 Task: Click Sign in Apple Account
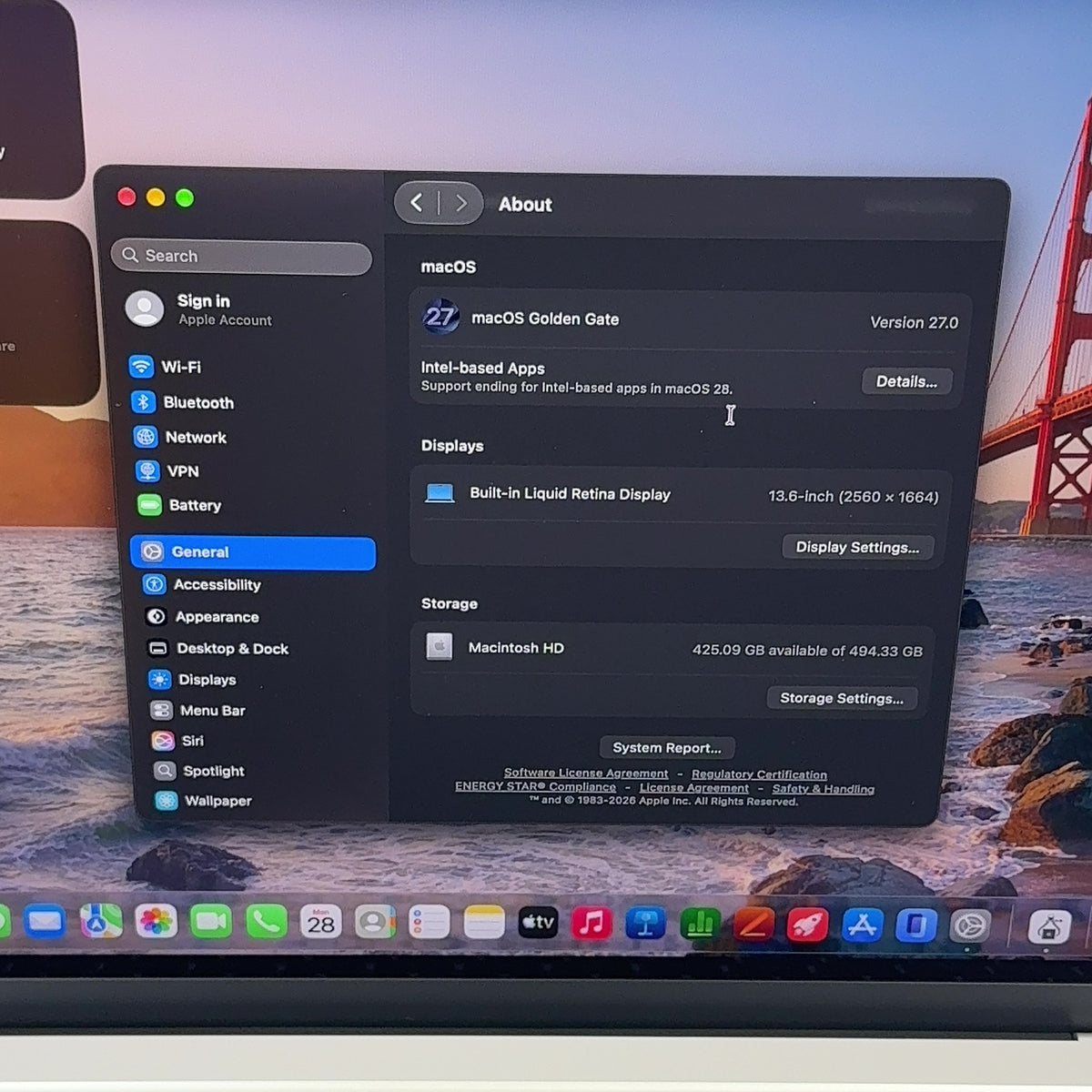click(x=199, y=309)
